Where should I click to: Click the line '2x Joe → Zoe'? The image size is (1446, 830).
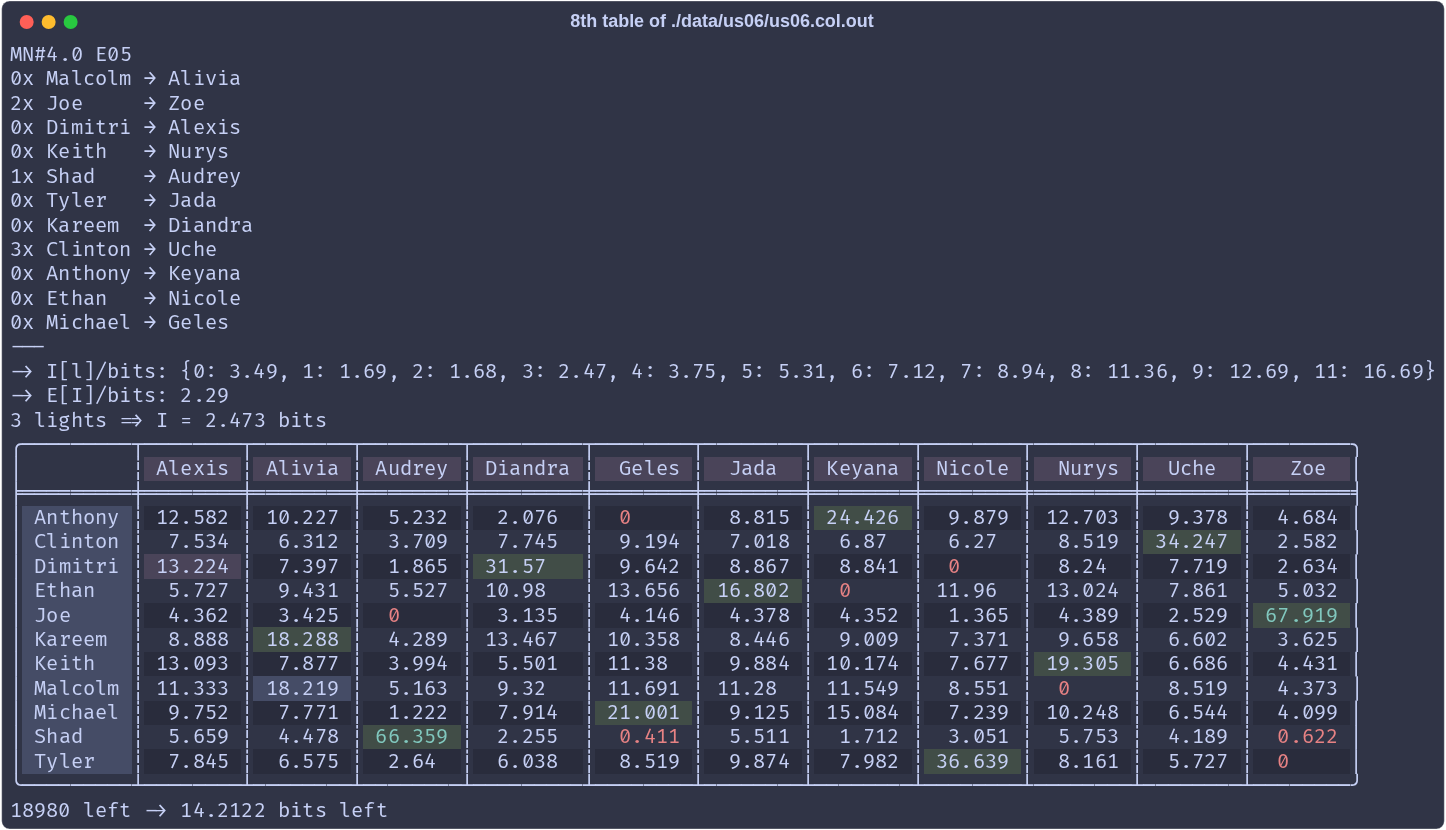pyautogui.click(x=107, y=103)
